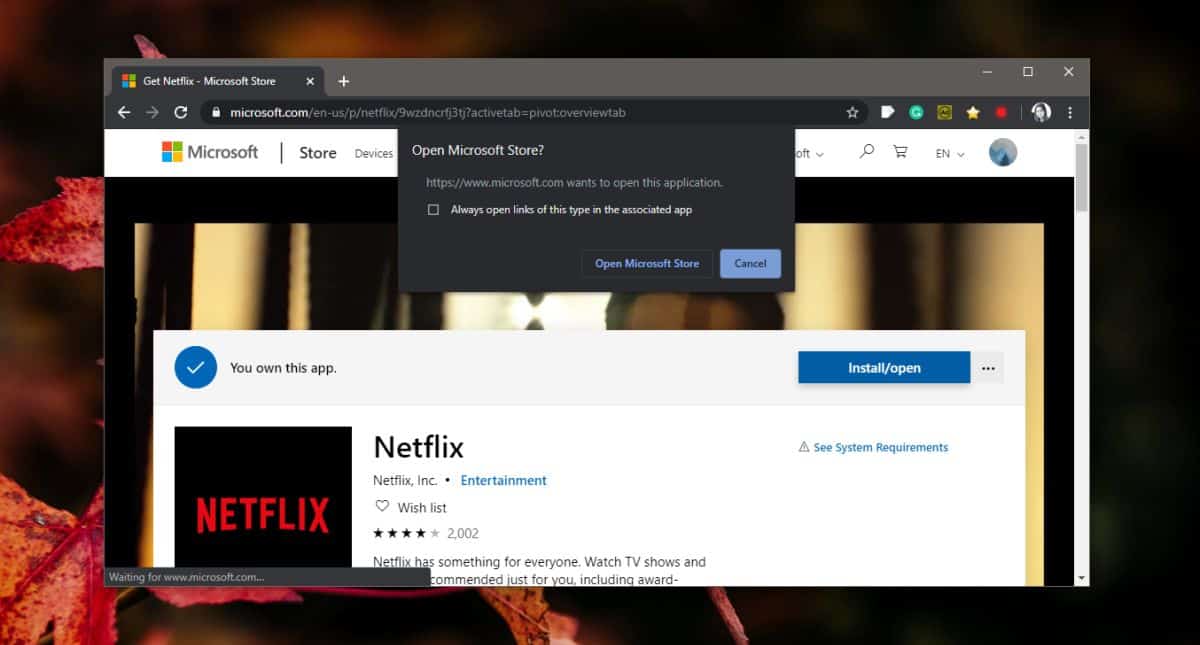Click the Netflix, Inc. publisher text
The width and height of the screenshot is (1200, 645).
click(x=405, y=480)
